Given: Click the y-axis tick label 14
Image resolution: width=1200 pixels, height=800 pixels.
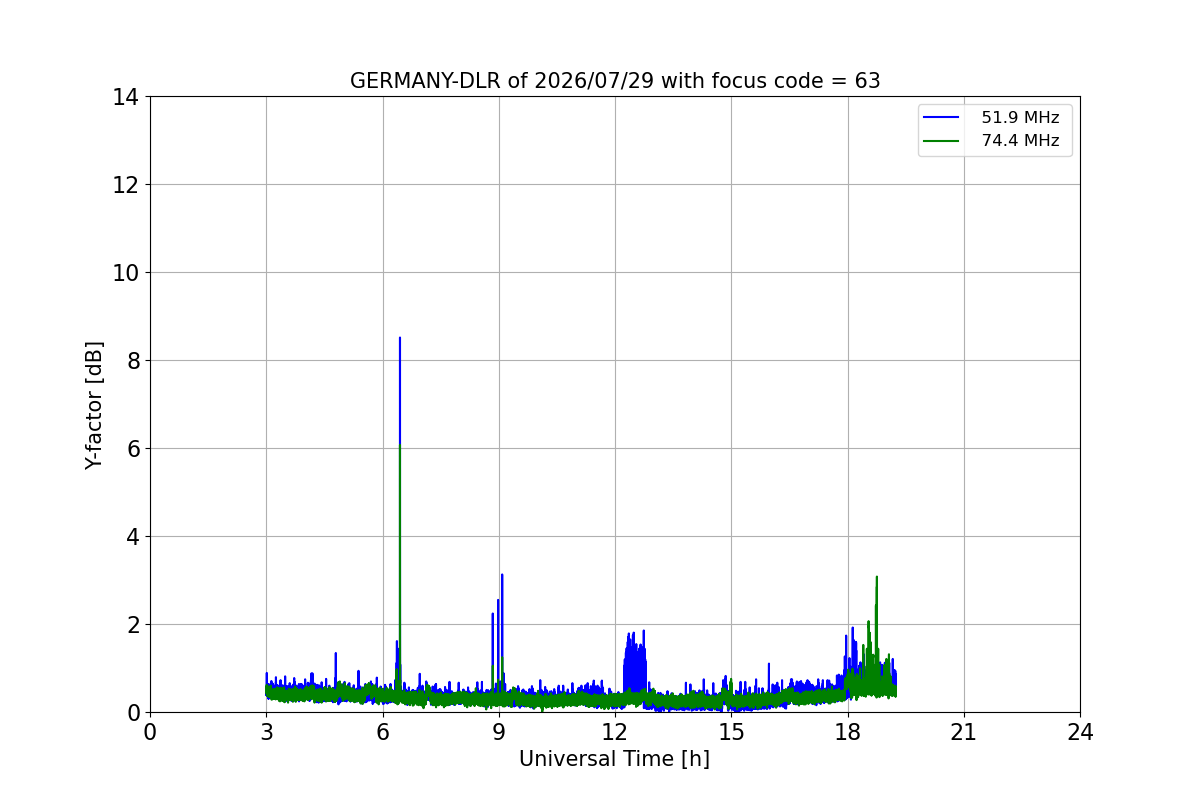Looking at the screenshot, I should pyautogui.click(x=126, y=97).
